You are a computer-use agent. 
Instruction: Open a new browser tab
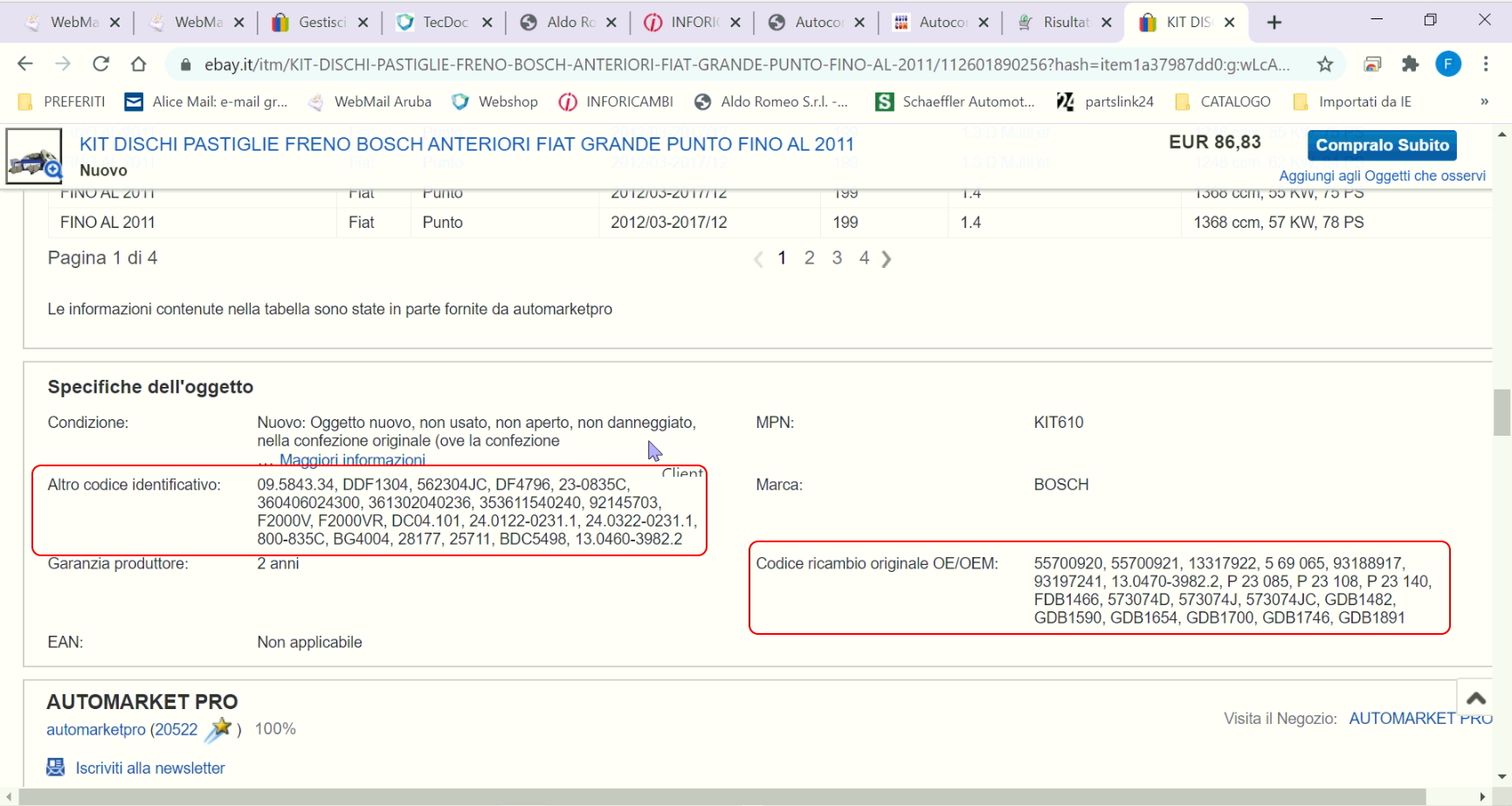coord(1274,23)
